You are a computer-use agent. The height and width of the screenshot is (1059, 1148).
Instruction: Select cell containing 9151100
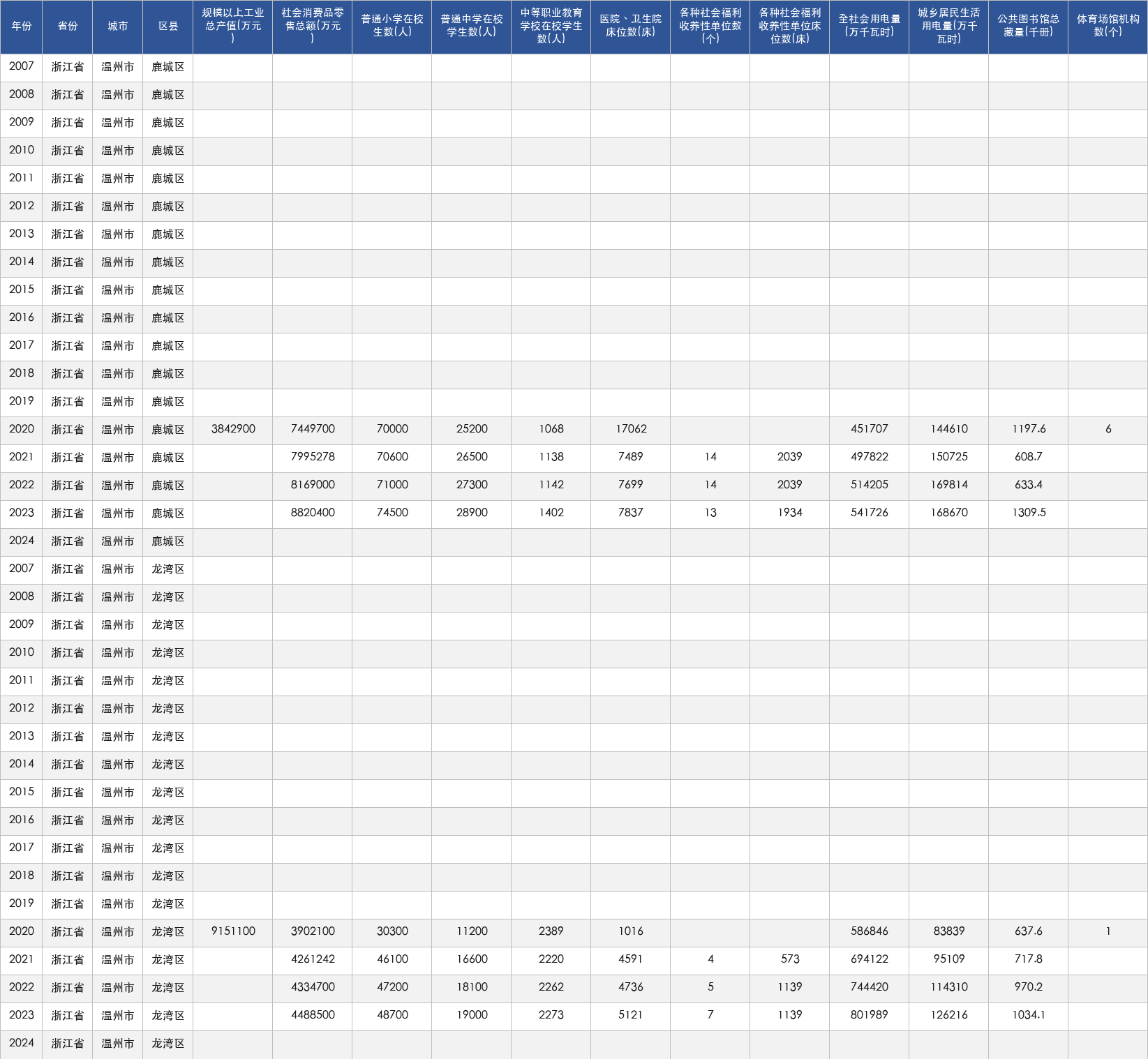[x=233, y=932]
